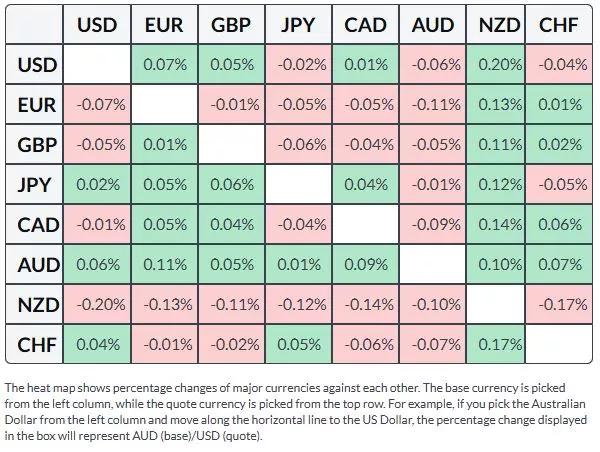
Task: Click AUD/EUR cell showing 0.11%
Action: (x=164, y=265)
